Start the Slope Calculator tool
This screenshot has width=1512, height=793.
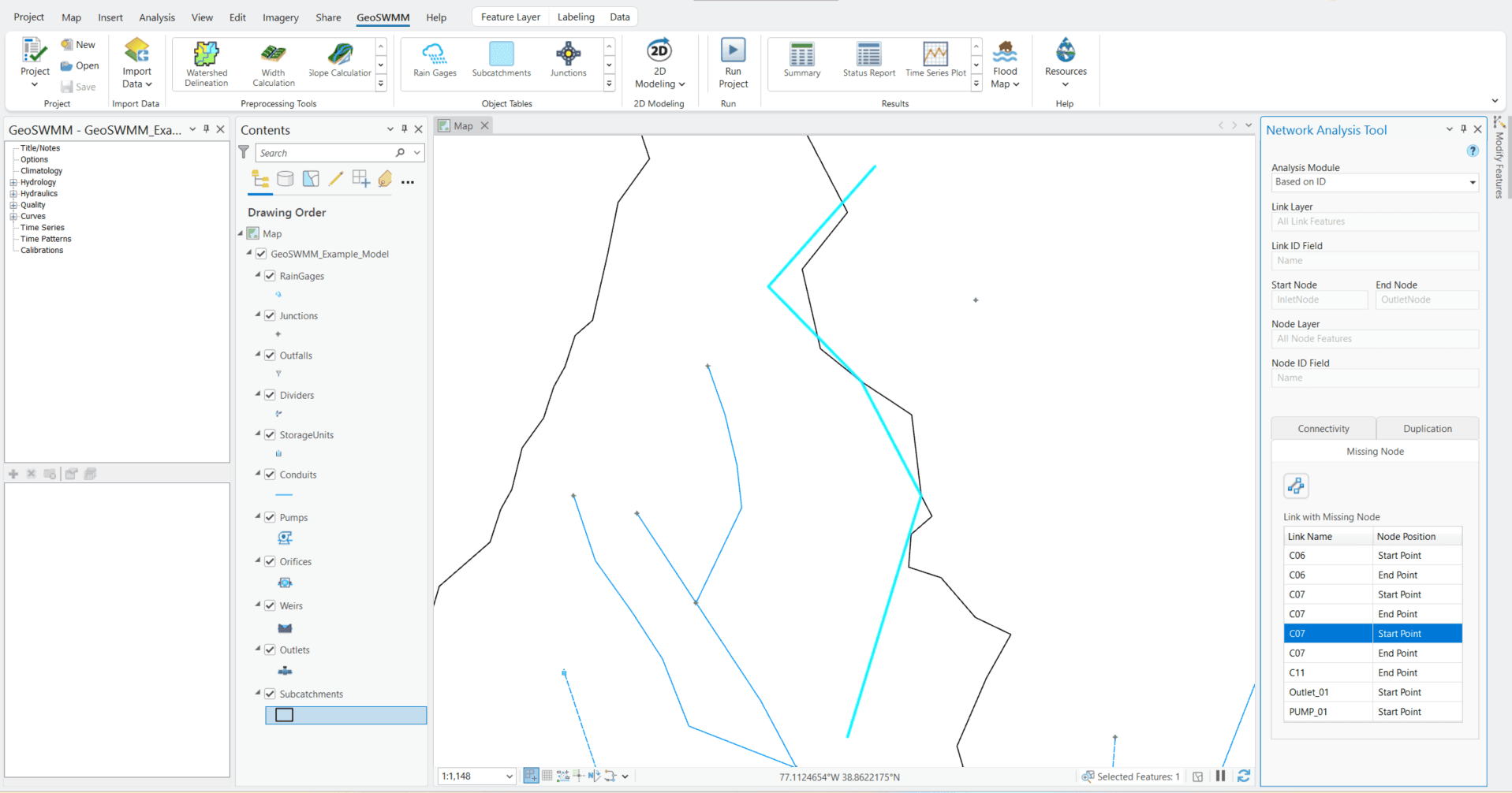(x=339, y=63)
